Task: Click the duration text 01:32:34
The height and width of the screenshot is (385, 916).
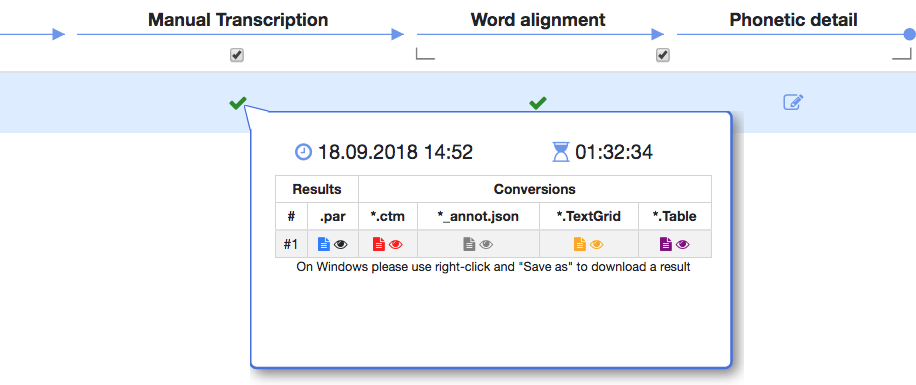Action: 614,152
